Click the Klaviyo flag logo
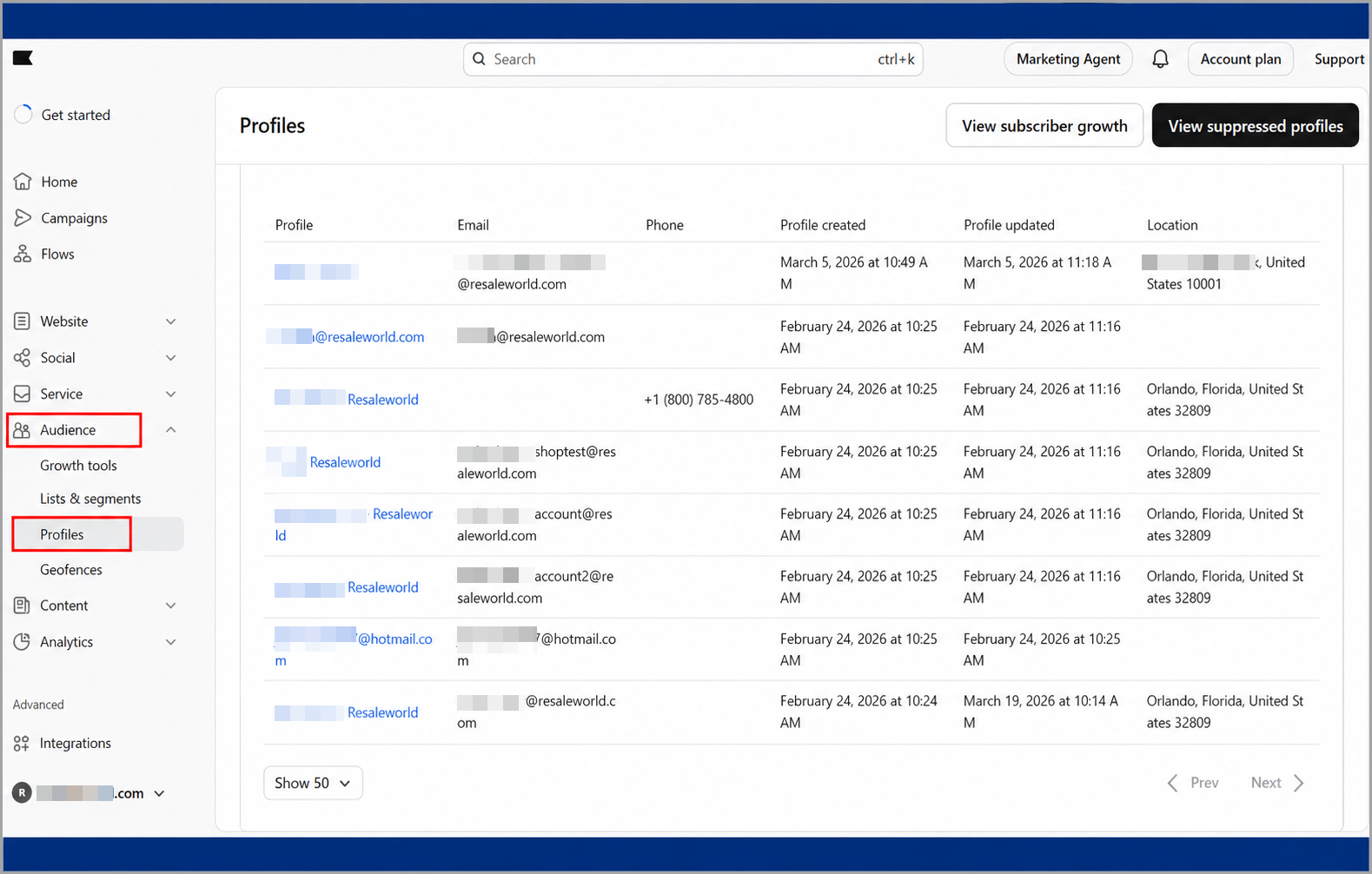The image size is (1372, 874). [23, 58]
